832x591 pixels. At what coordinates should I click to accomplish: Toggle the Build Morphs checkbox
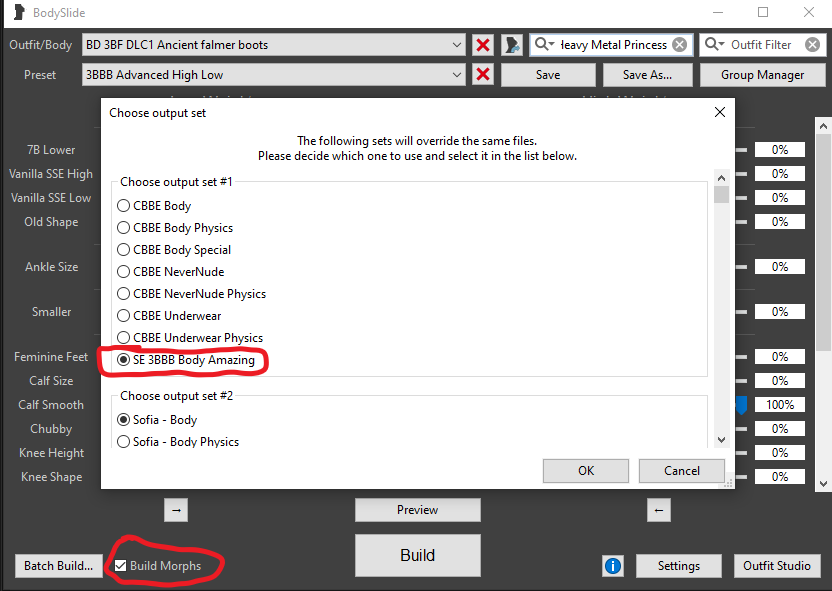(120, 566)
